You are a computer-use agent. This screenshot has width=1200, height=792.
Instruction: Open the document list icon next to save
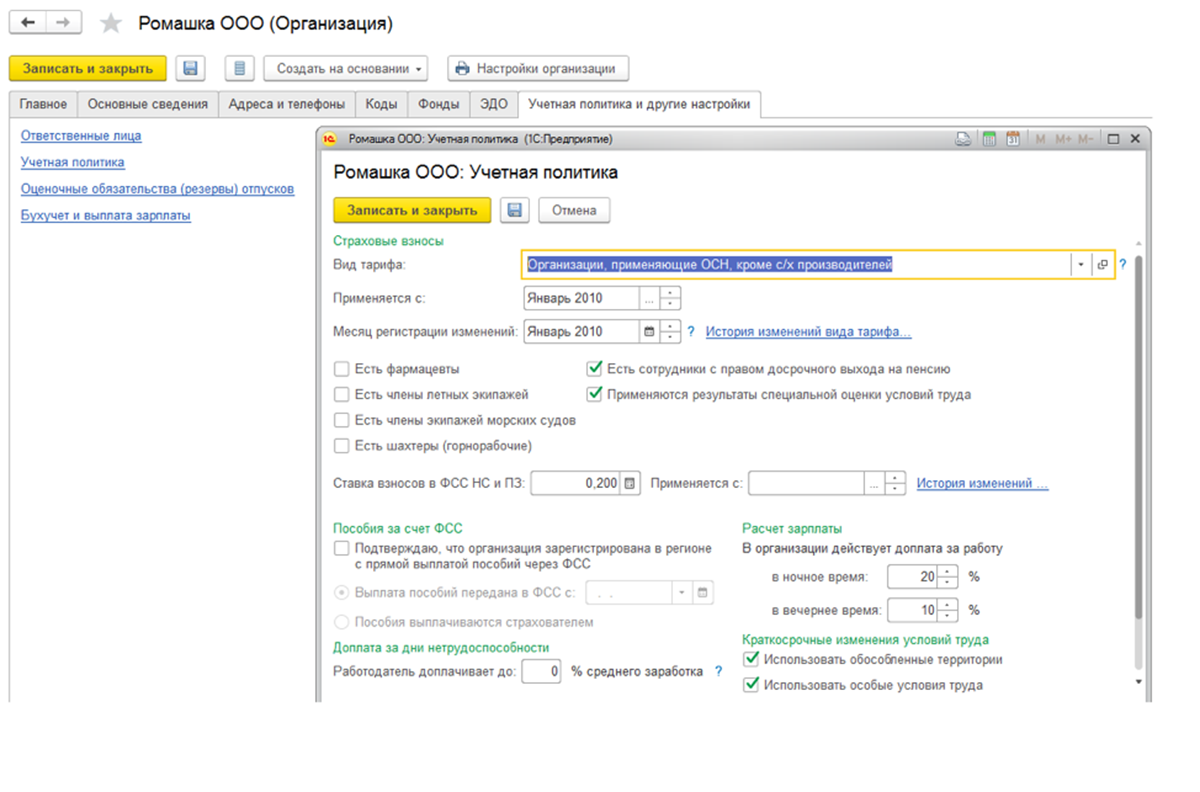pyautogui.click(x=239, y=69)
